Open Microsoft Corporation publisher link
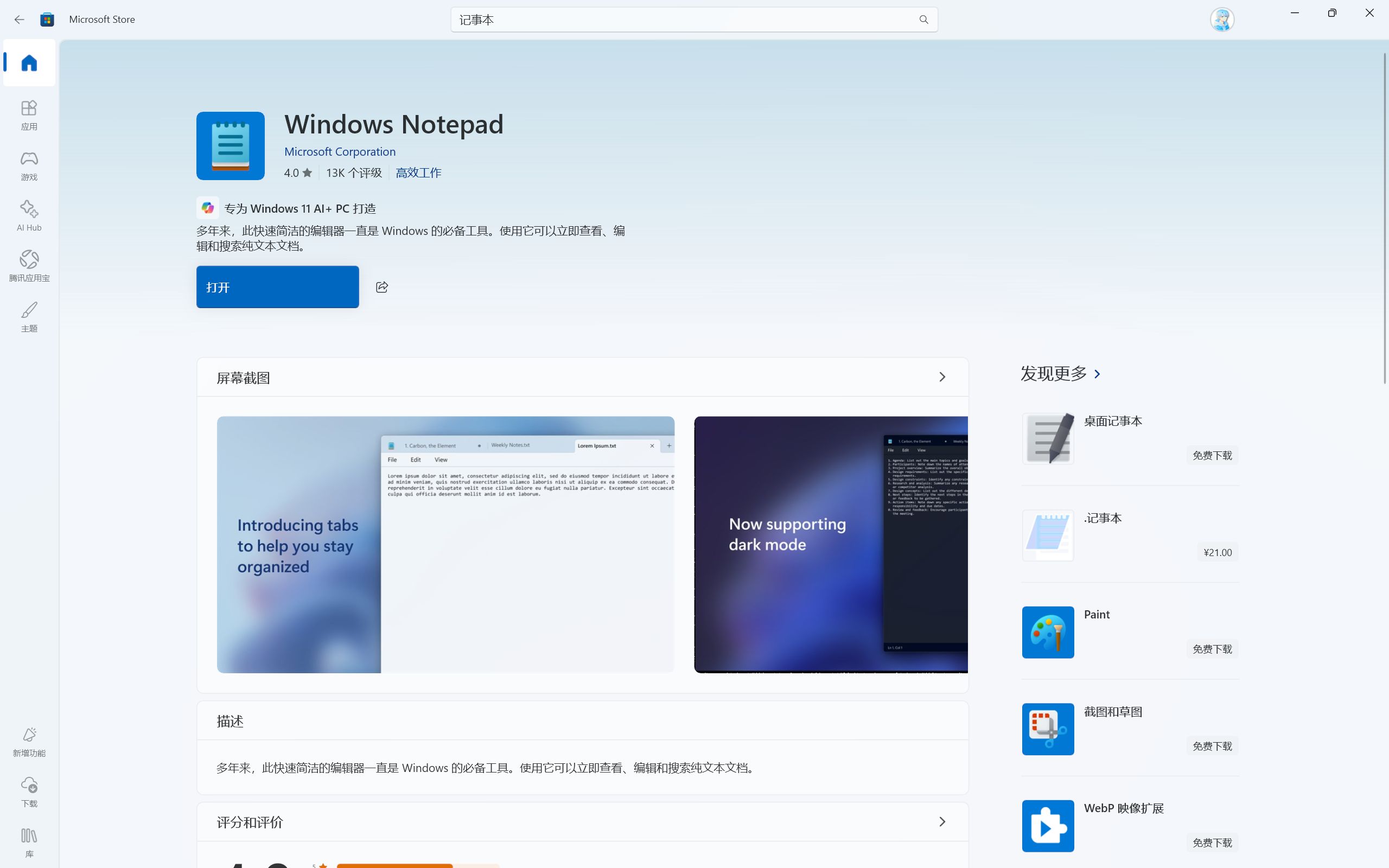This screenshot has width=1389, height=868. pos(340,151)
